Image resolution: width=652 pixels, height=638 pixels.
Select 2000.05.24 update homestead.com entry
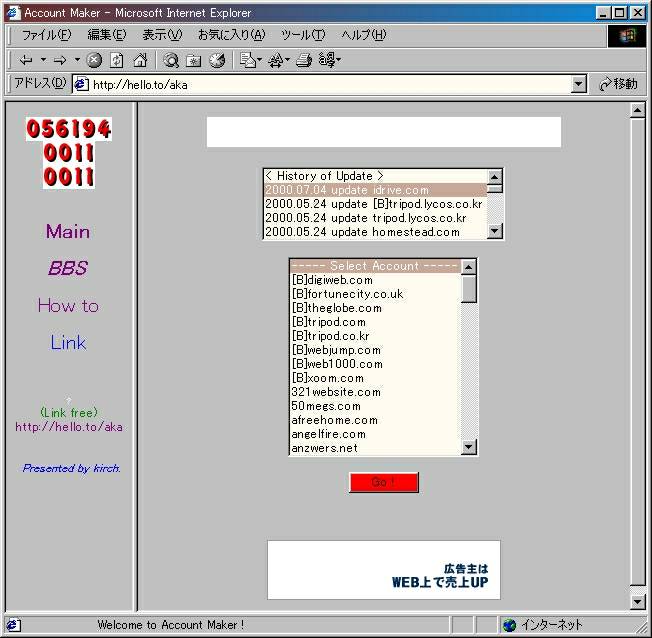click(375, 232)
